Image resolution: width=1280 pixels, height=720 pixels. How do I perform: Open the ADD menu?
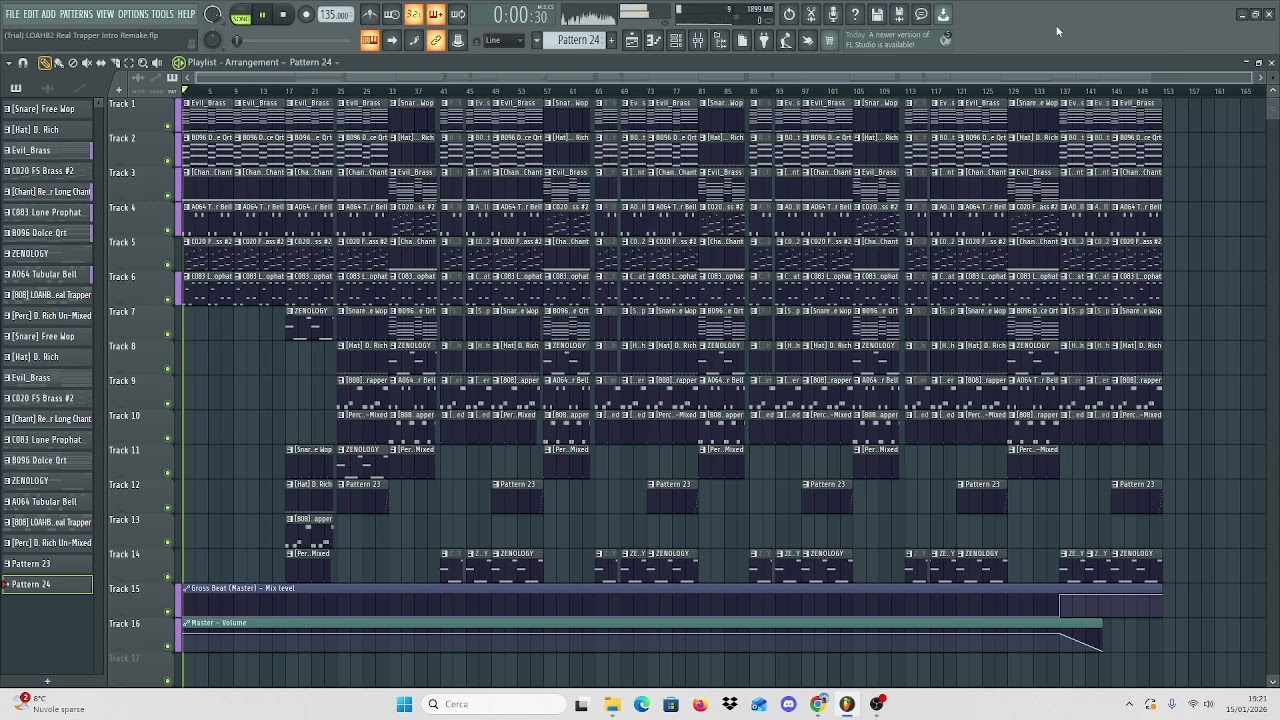click(x=48, y=14)
